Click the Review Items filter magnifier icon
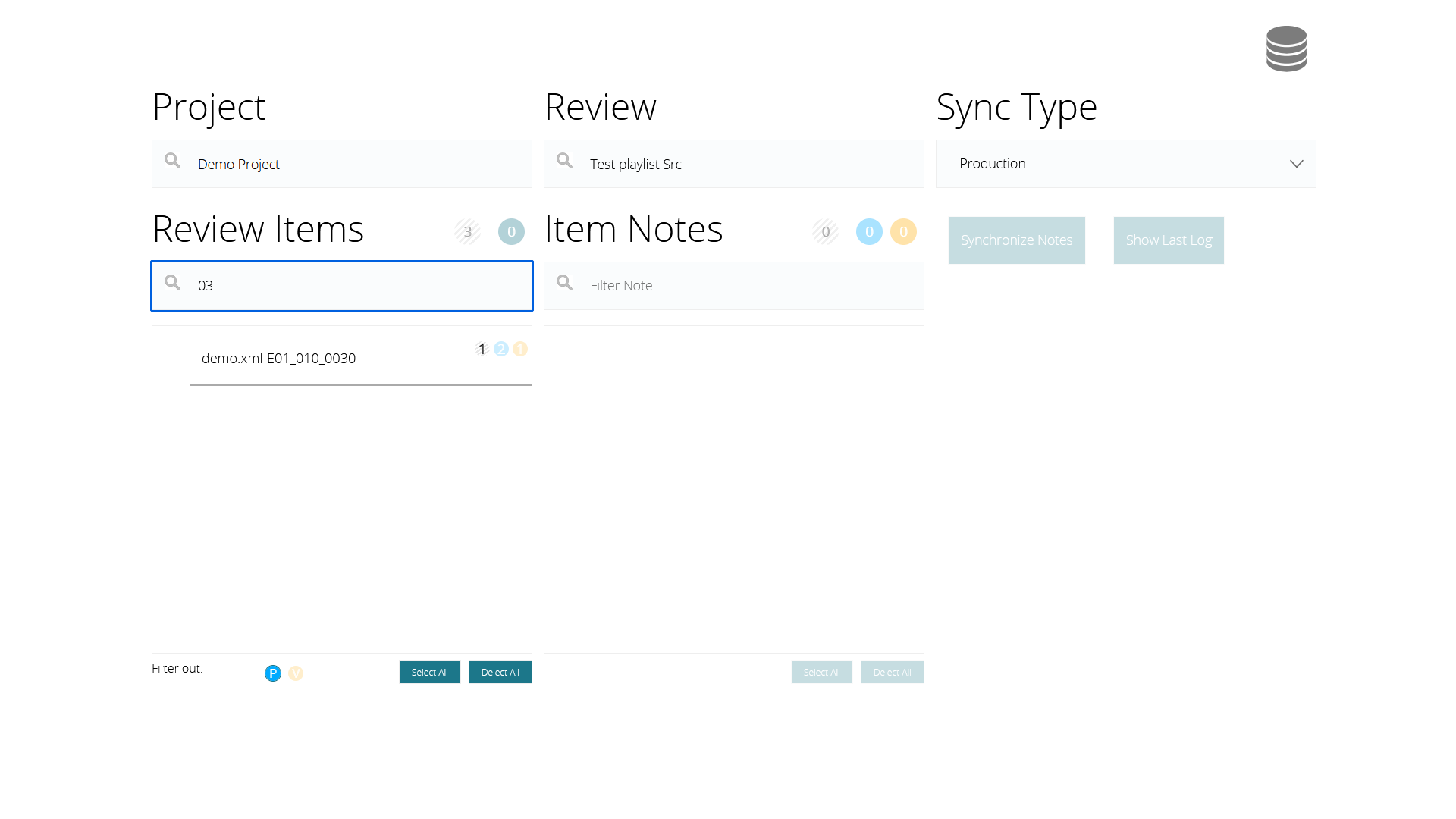The height and width of the screenshot is (819, 1456). 173,283
